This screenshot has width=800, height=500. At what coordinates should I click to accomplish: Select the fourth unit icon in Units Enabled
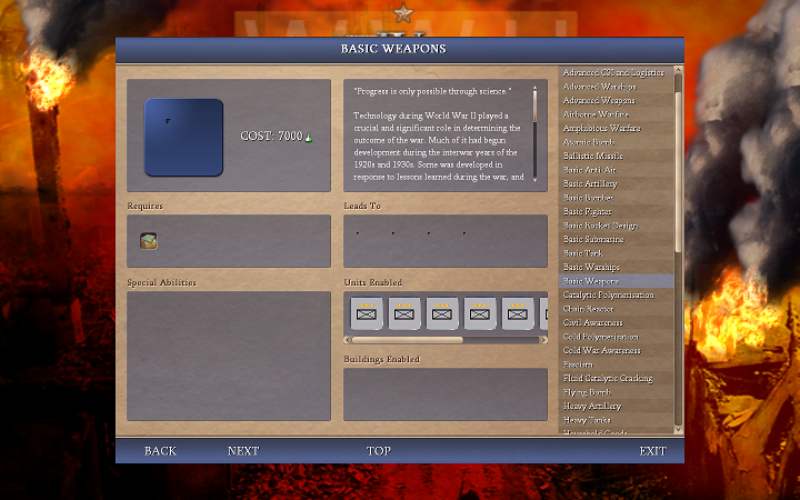pyautogui.click(x=480, y=313)
